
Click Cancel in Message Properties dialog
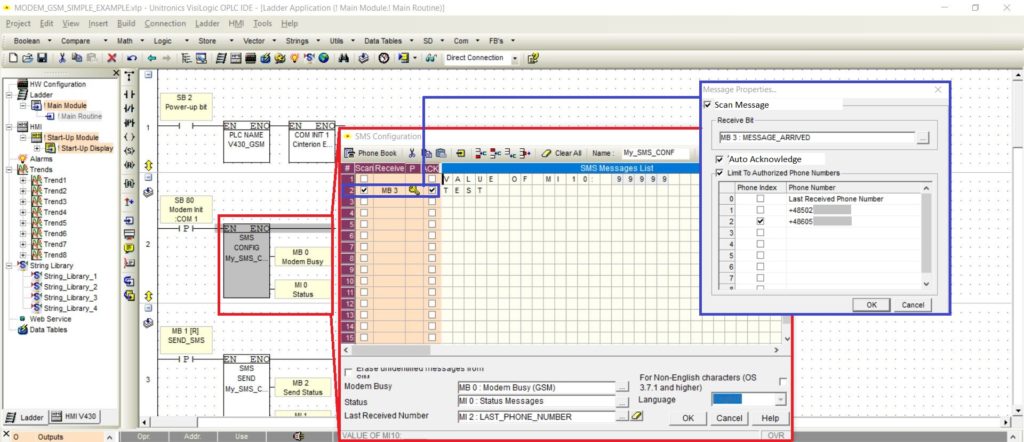(x=912, y=305)
